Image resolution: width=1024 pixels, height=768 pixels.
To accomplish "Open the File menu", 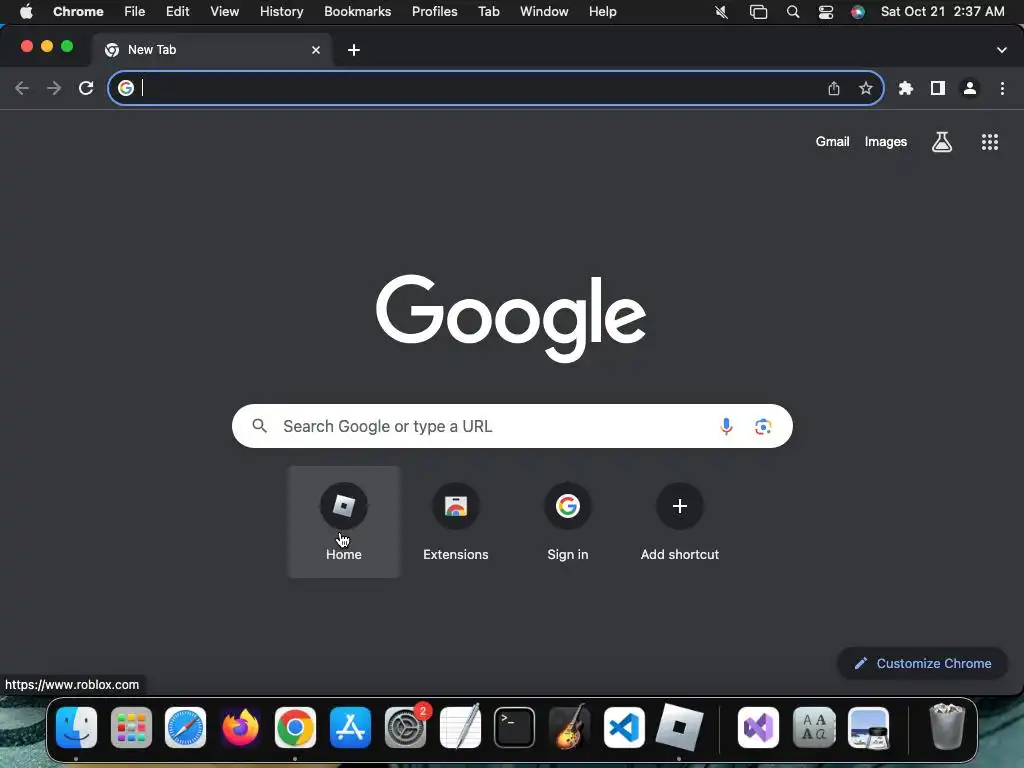I will tap(135, 12).
